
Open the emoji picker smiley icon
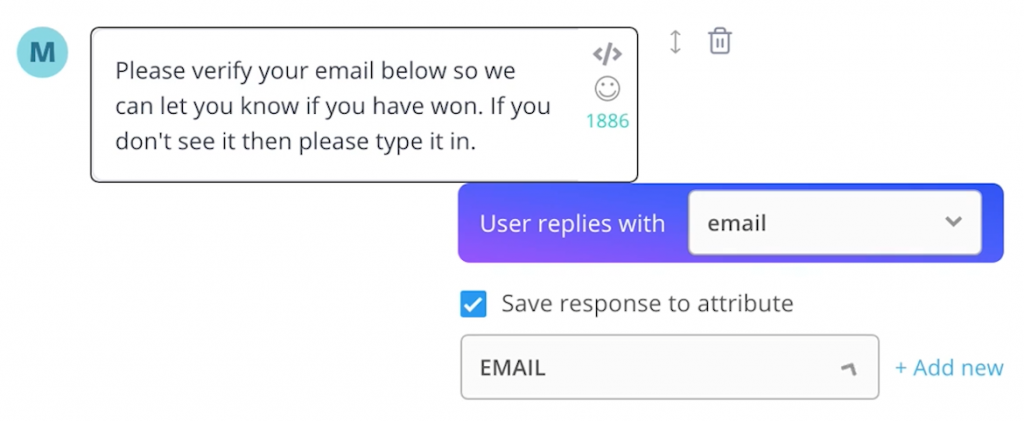point(607,89)
